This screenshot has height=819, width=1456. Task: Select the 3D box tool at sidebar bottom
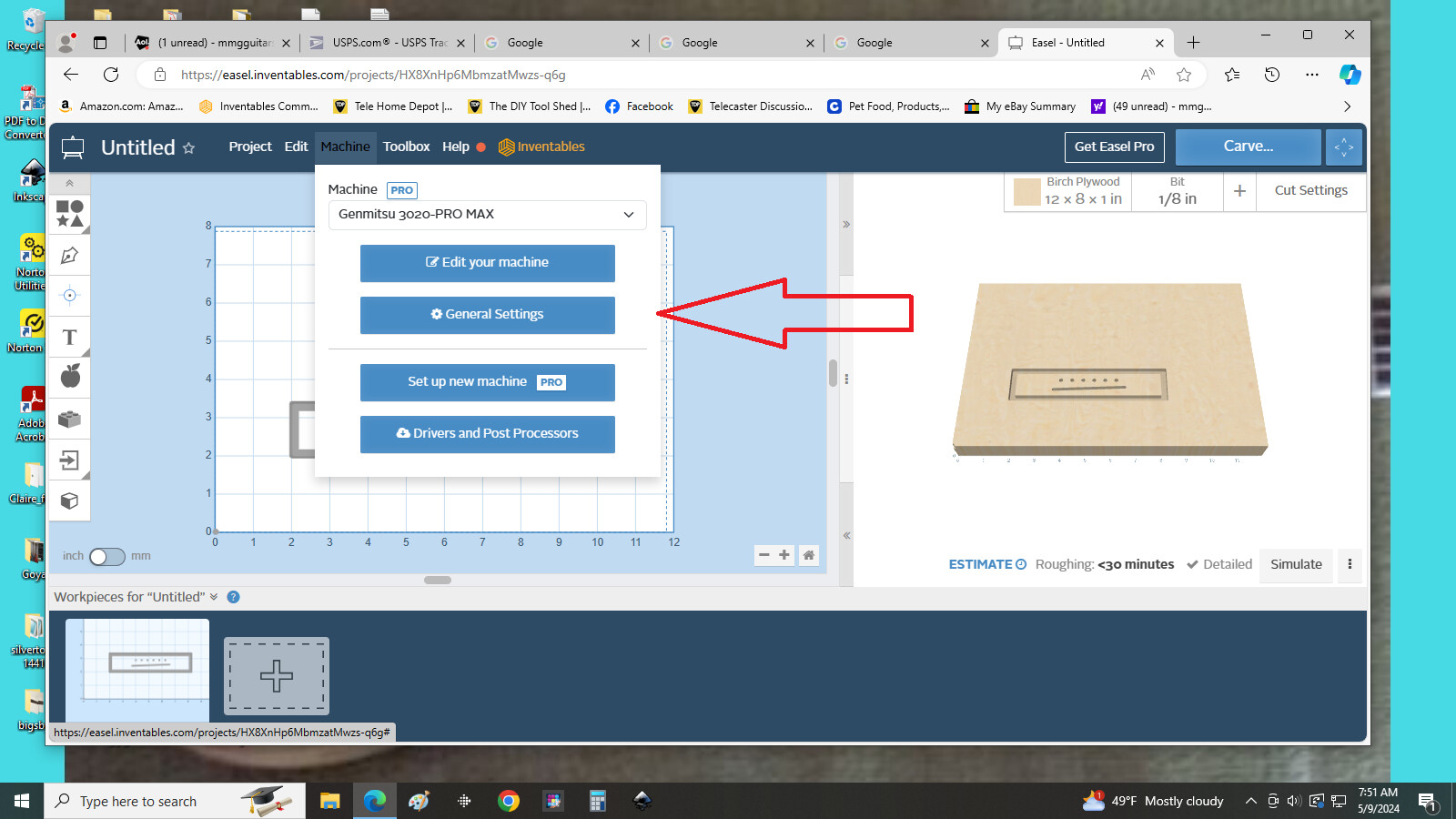(x=69, y=500)
